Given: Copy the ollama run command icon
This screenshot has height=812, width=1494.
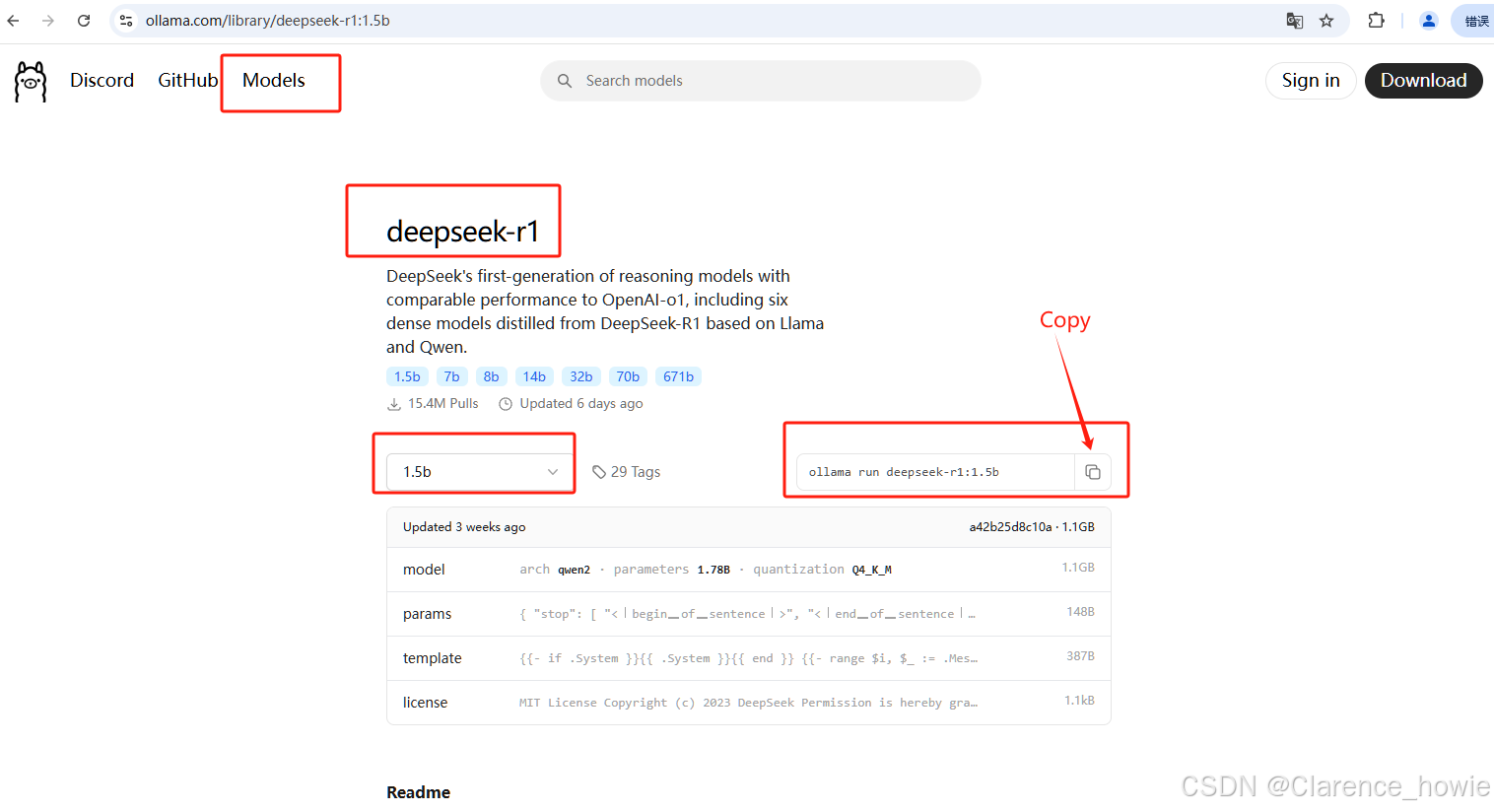Looking at the screenshot, I should [x=1093, y=472].
